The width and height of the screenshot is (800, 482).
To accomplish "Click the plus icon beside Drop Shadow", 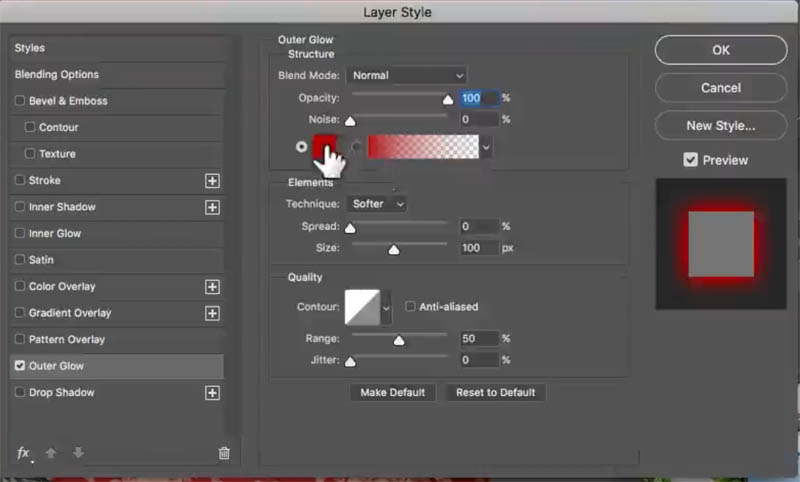I will tap(212, 393).
